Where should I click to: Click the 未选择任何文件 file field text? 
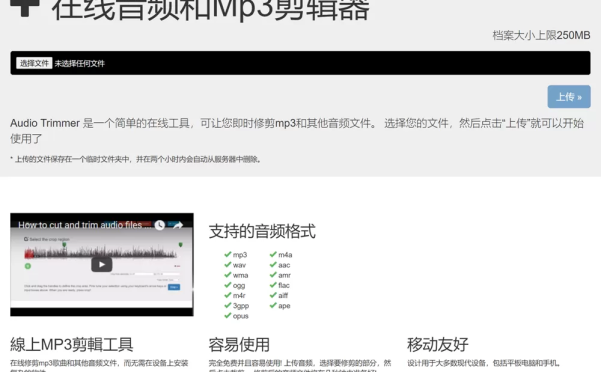point(79,64)
